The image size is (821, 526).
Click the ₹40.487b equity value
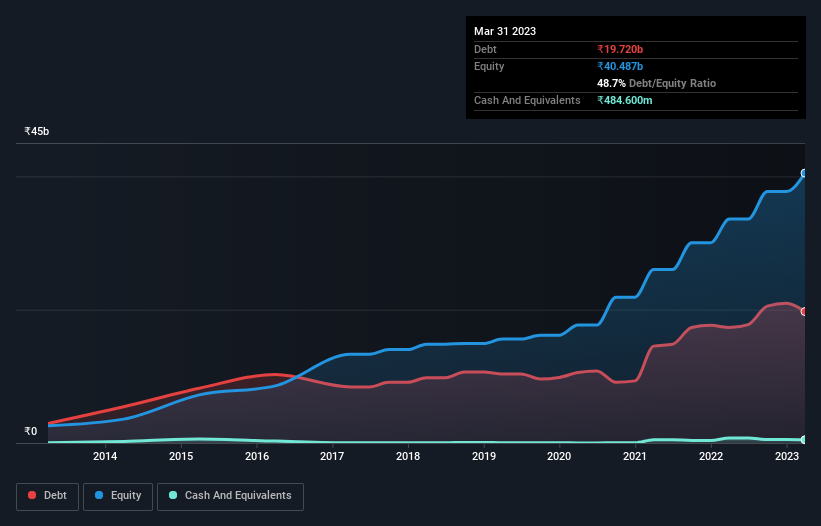point(620,66)
